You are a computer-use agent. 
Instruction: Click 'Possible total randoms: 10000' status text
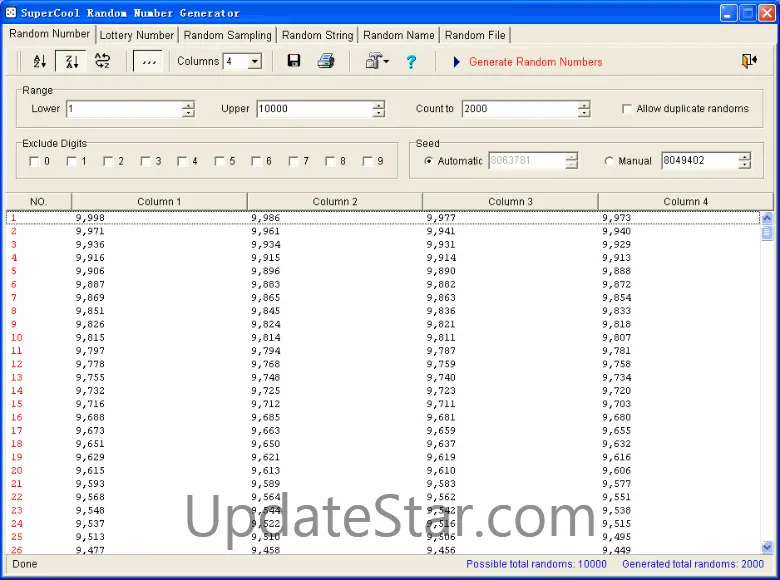tap(536, 564)
